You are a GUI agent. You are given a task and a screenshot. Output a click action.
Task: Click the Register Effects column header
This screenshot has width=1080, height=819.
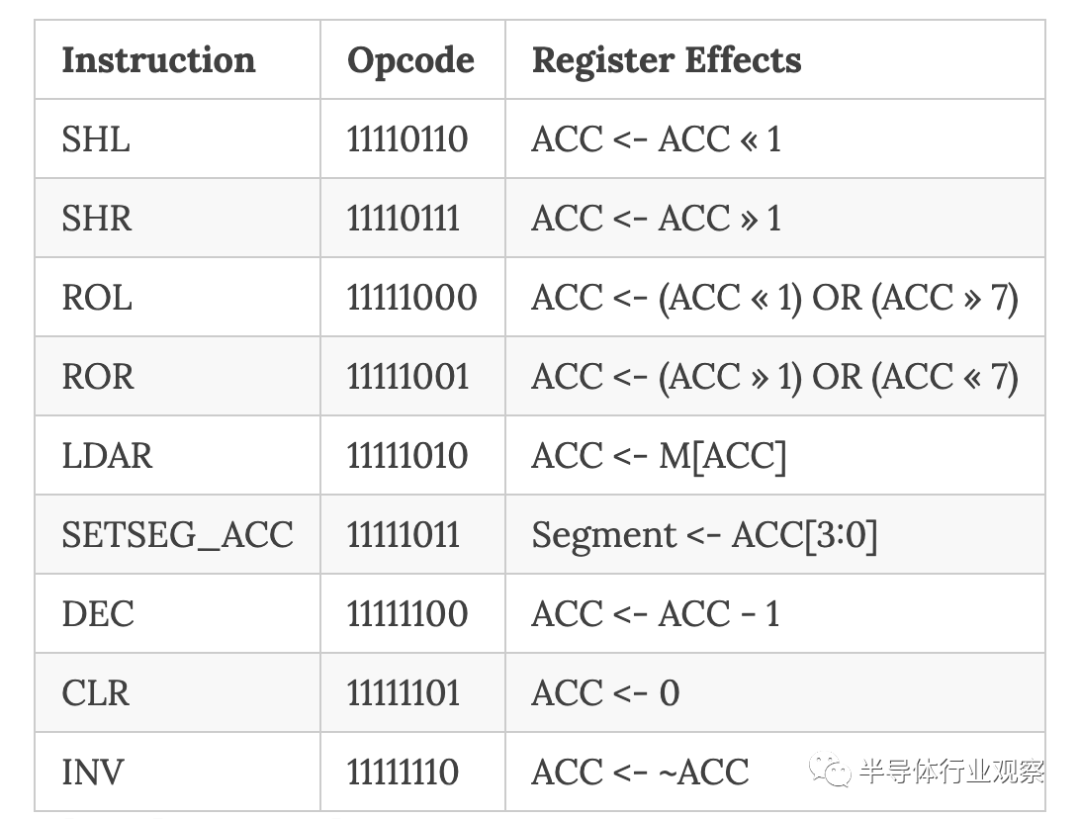pyautogui.click(x=666, y=60)
